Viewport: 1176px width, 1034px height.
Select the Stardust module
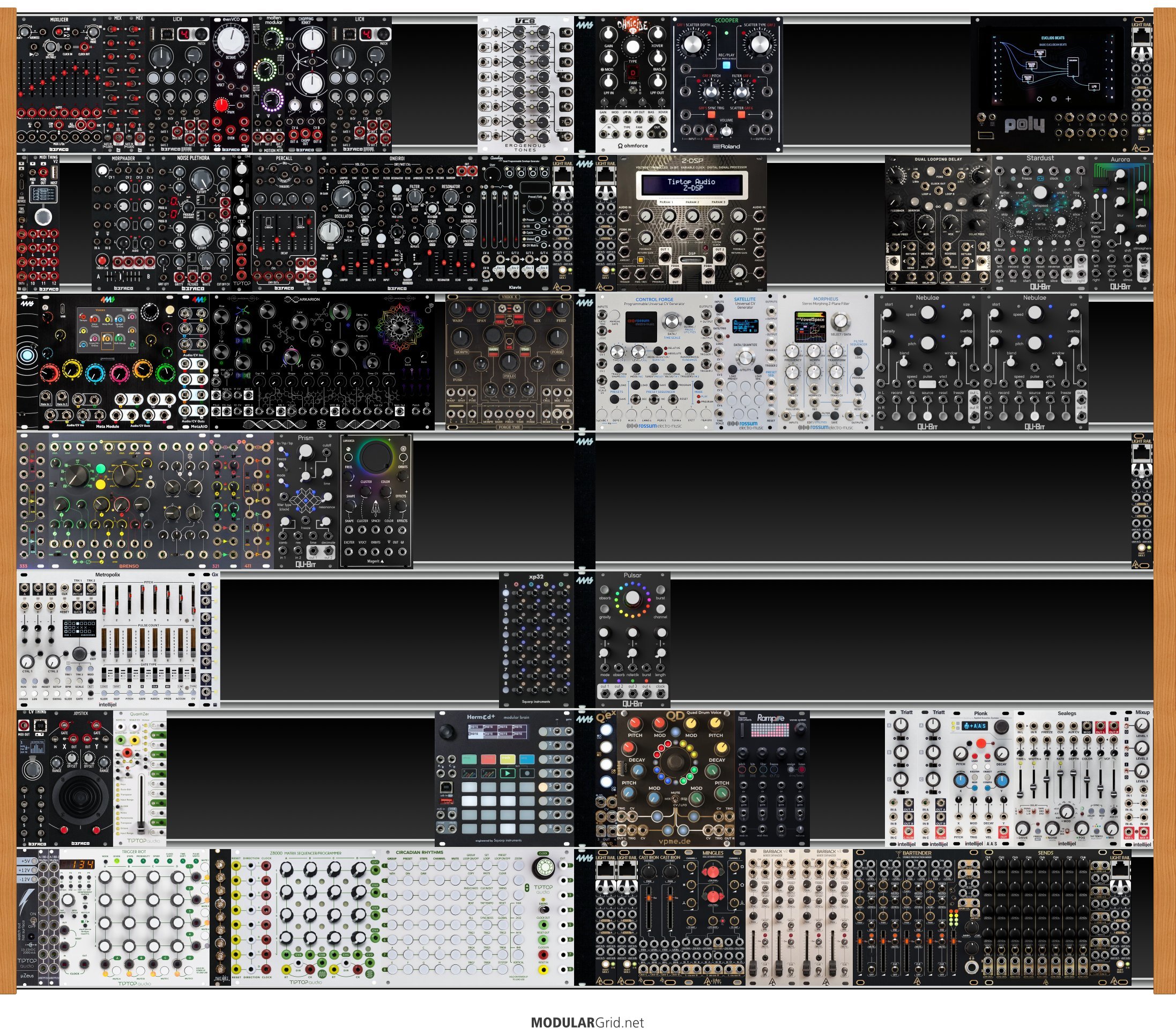point(1040,224)
